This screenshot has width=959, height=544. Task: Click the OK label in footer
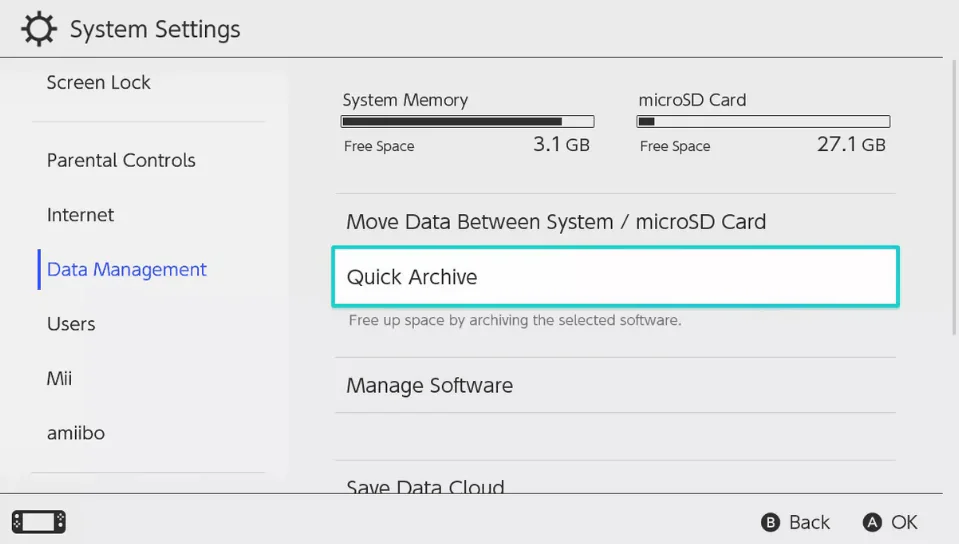[x=904, y=522]
